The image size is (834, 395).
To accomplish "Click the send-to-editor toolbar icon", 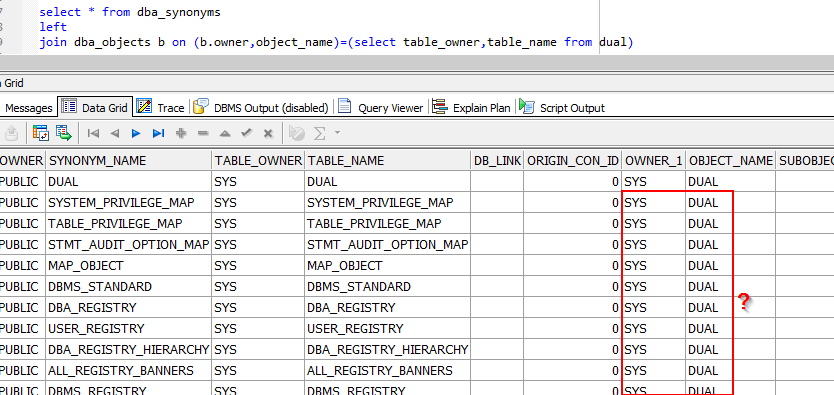I will (12, 133).
